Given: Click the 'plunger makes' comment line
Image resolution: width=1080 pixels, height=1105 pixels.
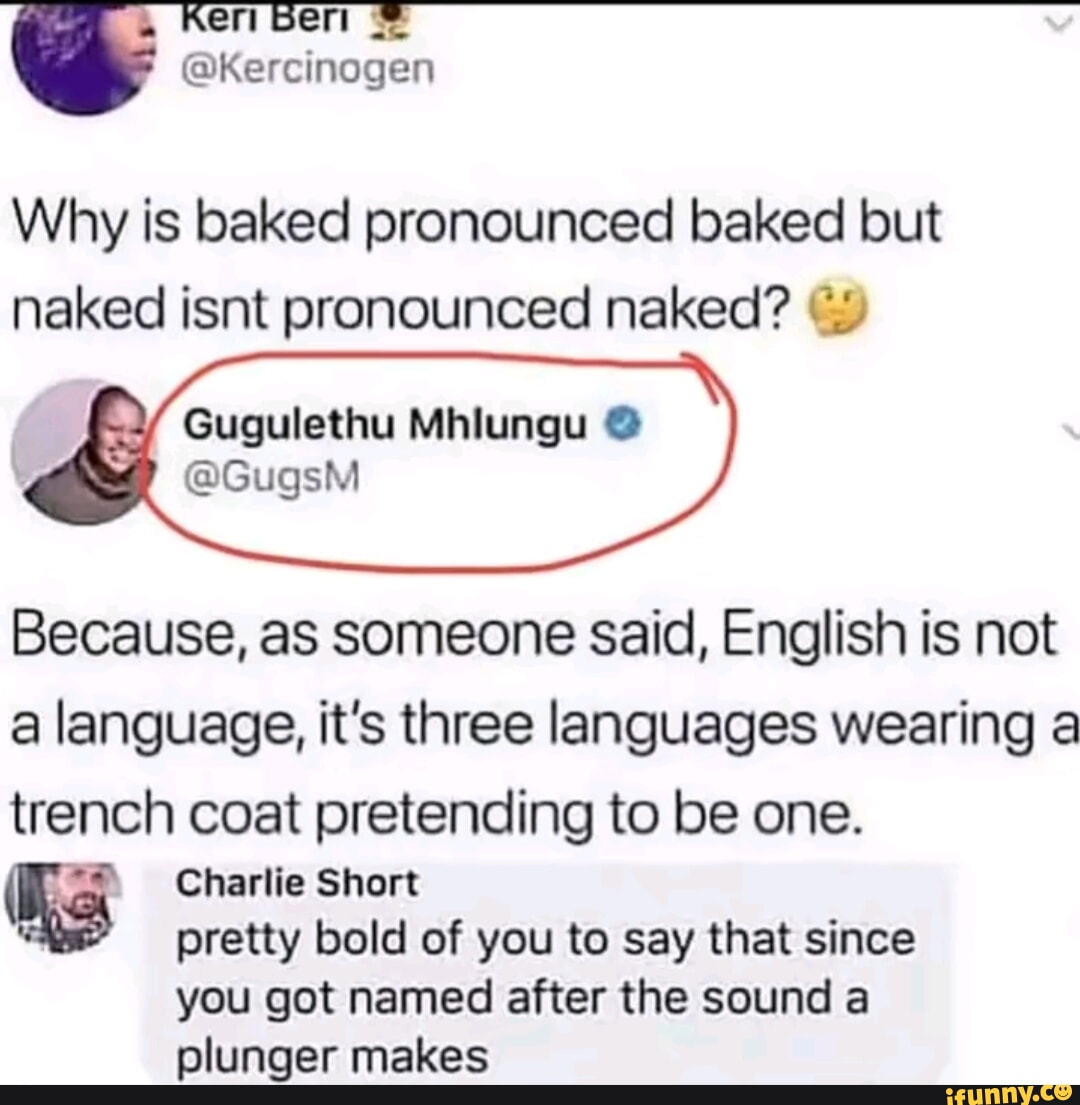Looking at the screenshot, I should point(332,1057).
